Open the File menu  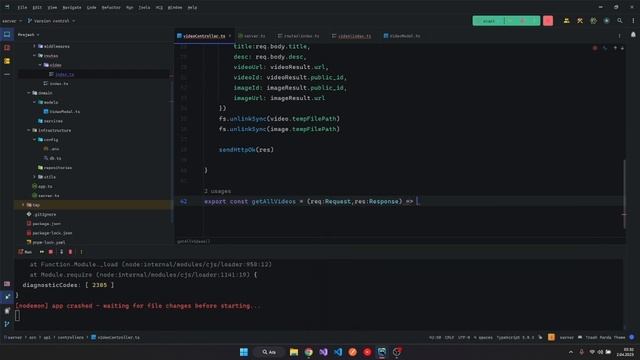(x=22, y=7)
